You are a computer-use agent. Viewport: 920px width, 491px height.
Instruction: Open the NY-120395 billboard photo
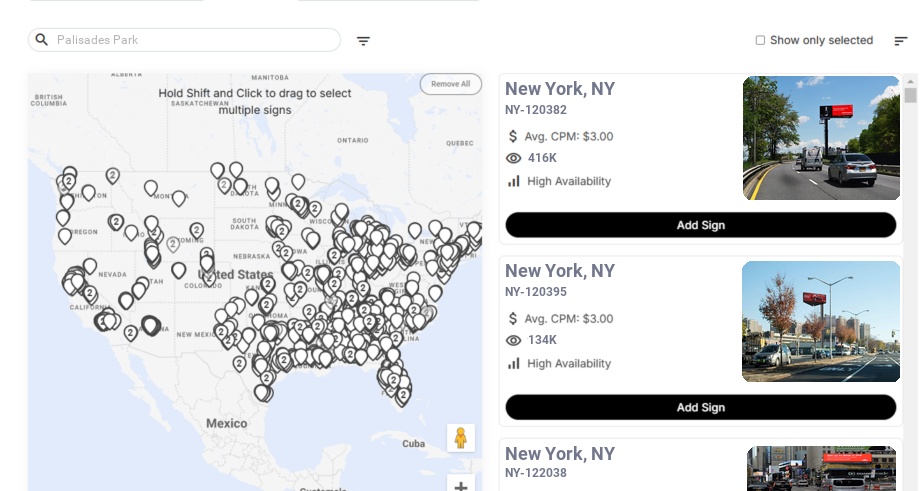pos(821,321)
